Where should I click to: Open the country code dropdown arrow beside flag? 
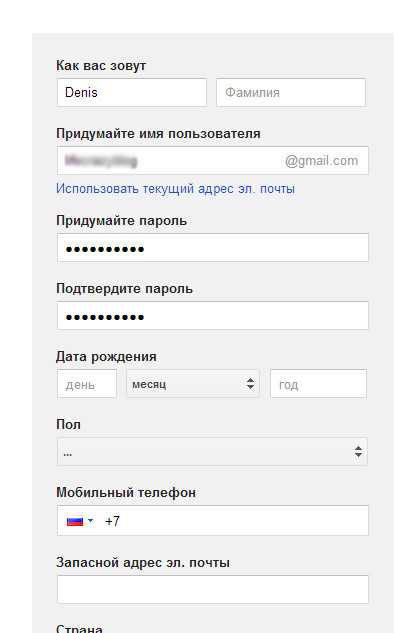click(90, 520)
